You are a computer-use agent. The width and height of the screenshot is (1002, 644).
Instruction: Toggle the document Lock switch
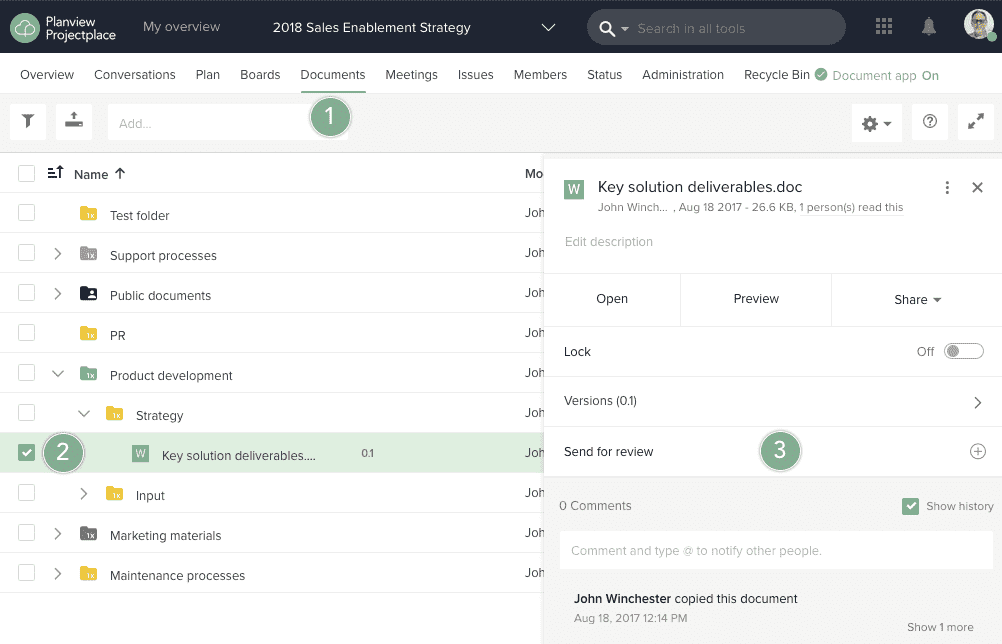(965, 352)
